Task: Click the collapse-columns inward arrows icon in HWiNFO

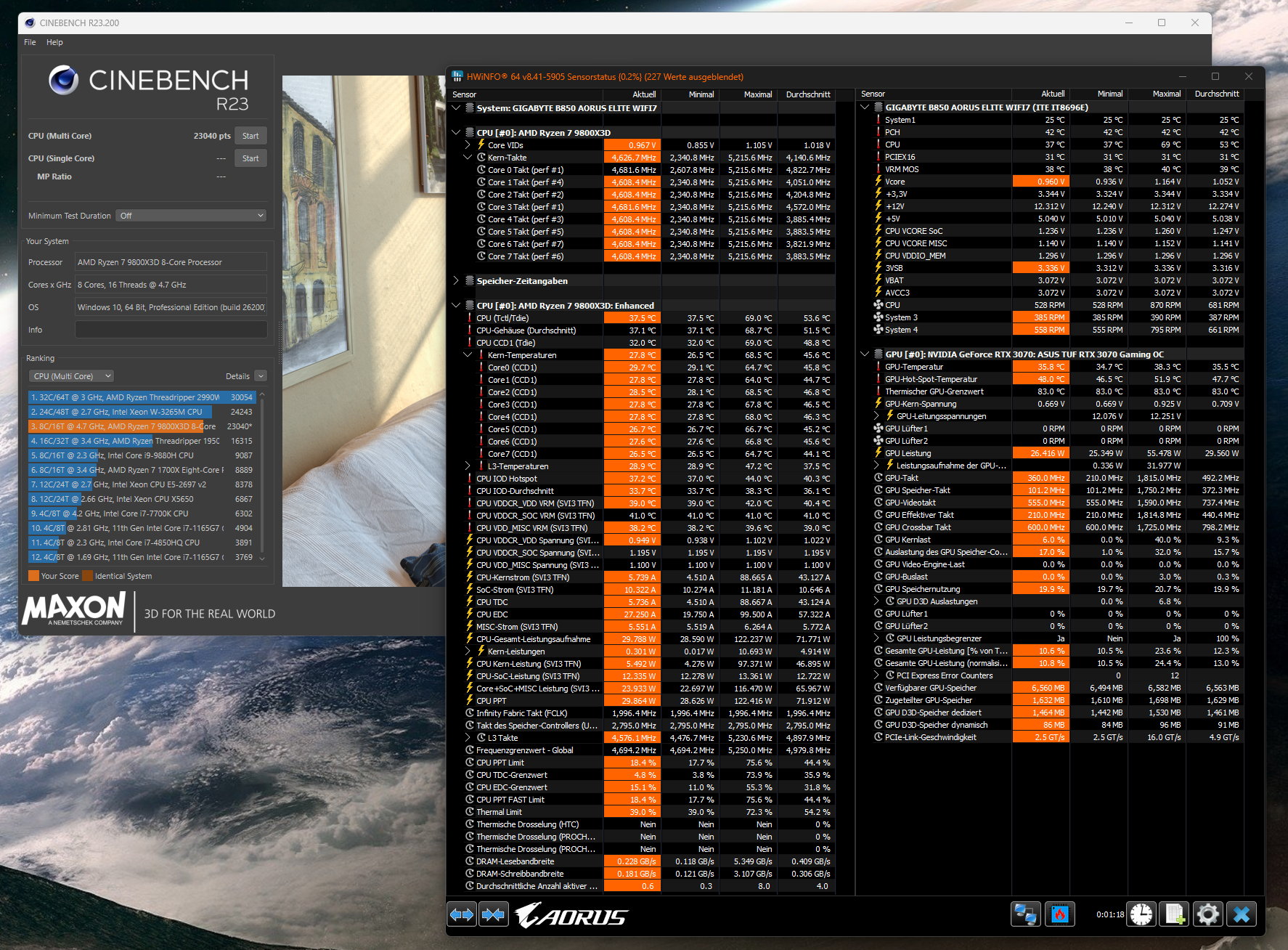Action: click(494, 914)
